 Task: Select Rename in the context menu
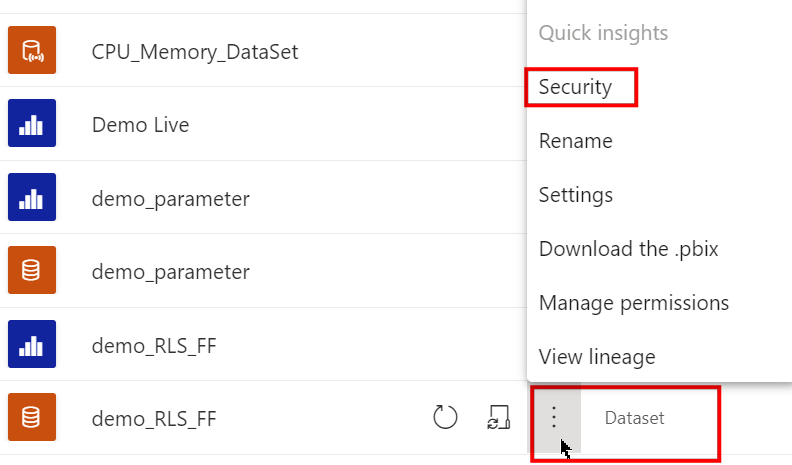click(x=575, y=141)
